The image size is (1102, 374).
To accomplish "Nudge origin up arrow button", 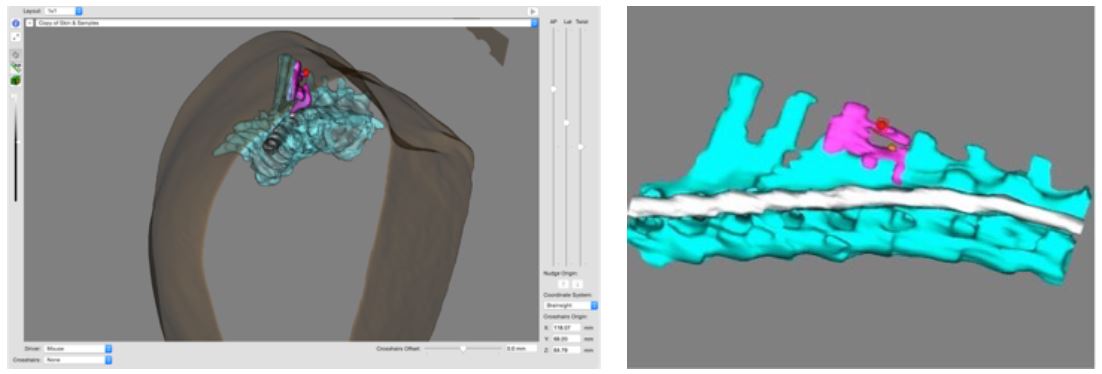I will pos(564,283).
